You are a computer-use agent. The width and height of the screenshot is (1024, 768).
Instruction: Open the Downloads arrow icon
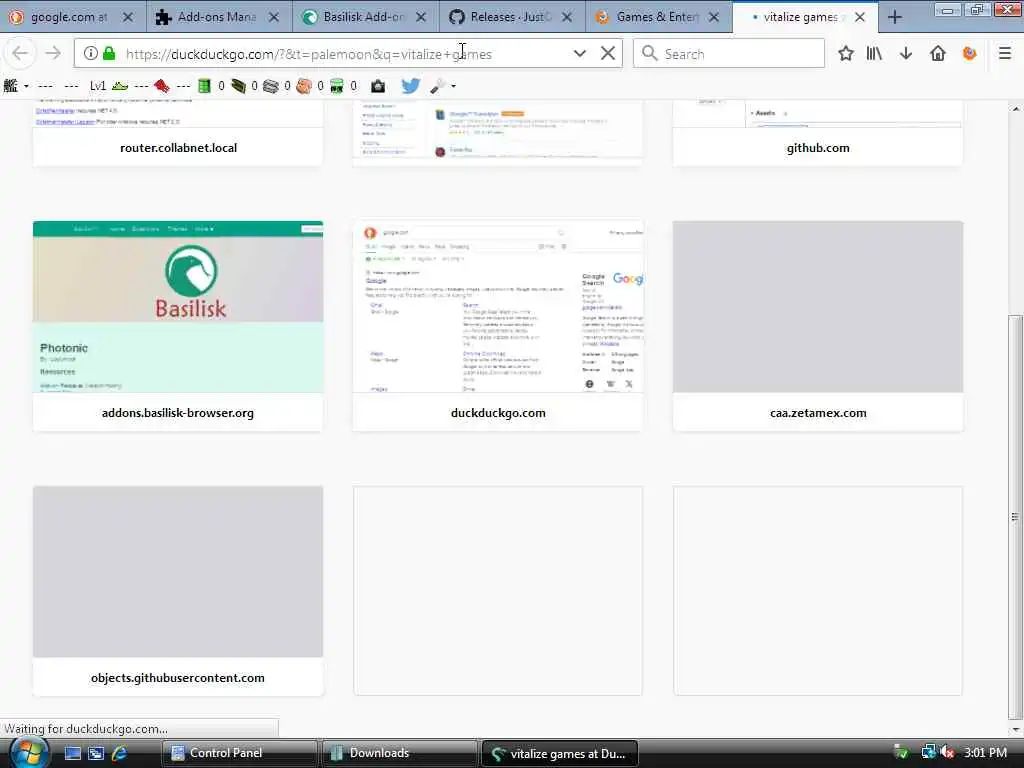pyautogui.click(x=906, y=54)
